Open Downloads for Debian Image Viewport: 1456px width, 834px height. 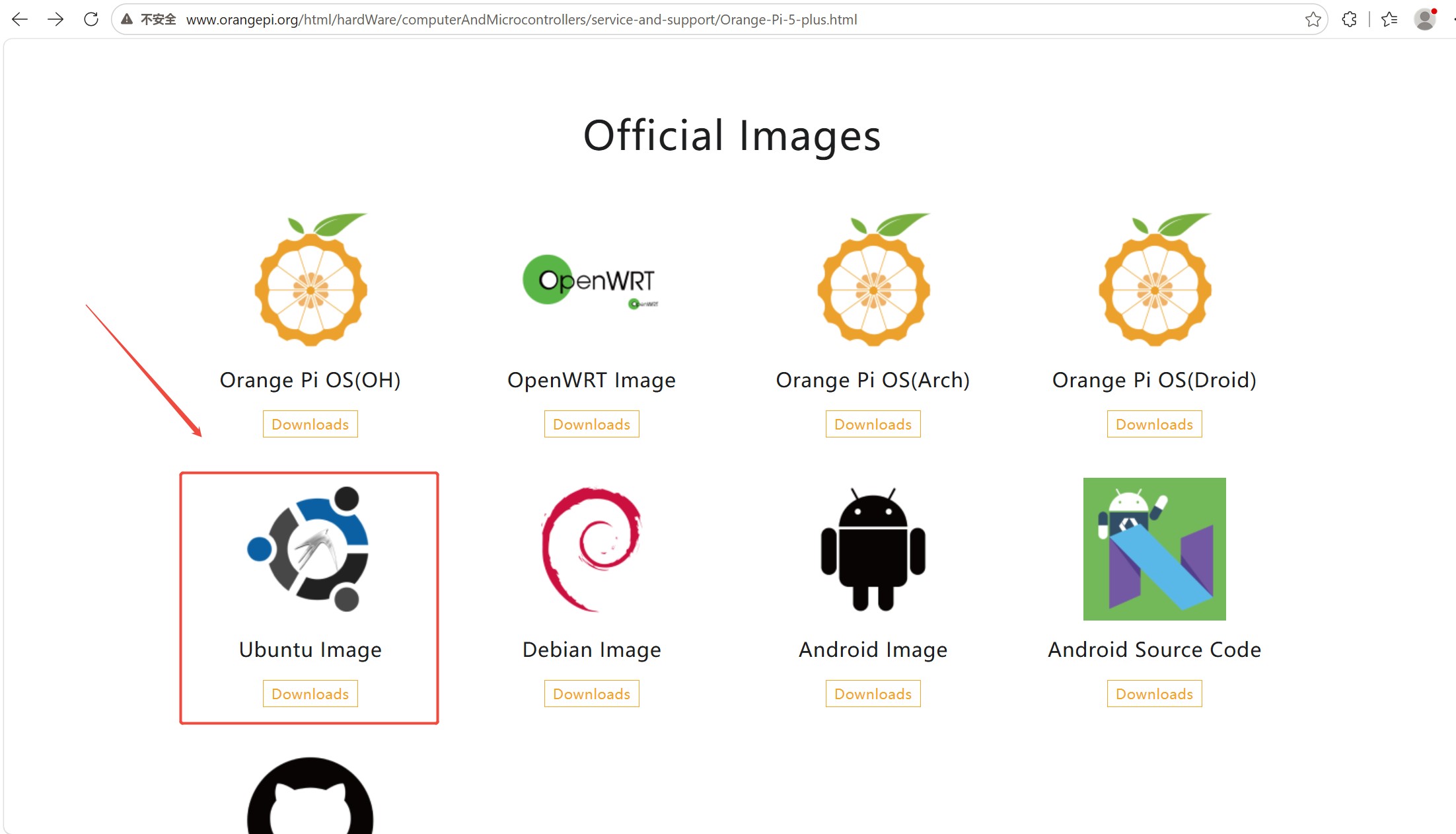point(592,694)
